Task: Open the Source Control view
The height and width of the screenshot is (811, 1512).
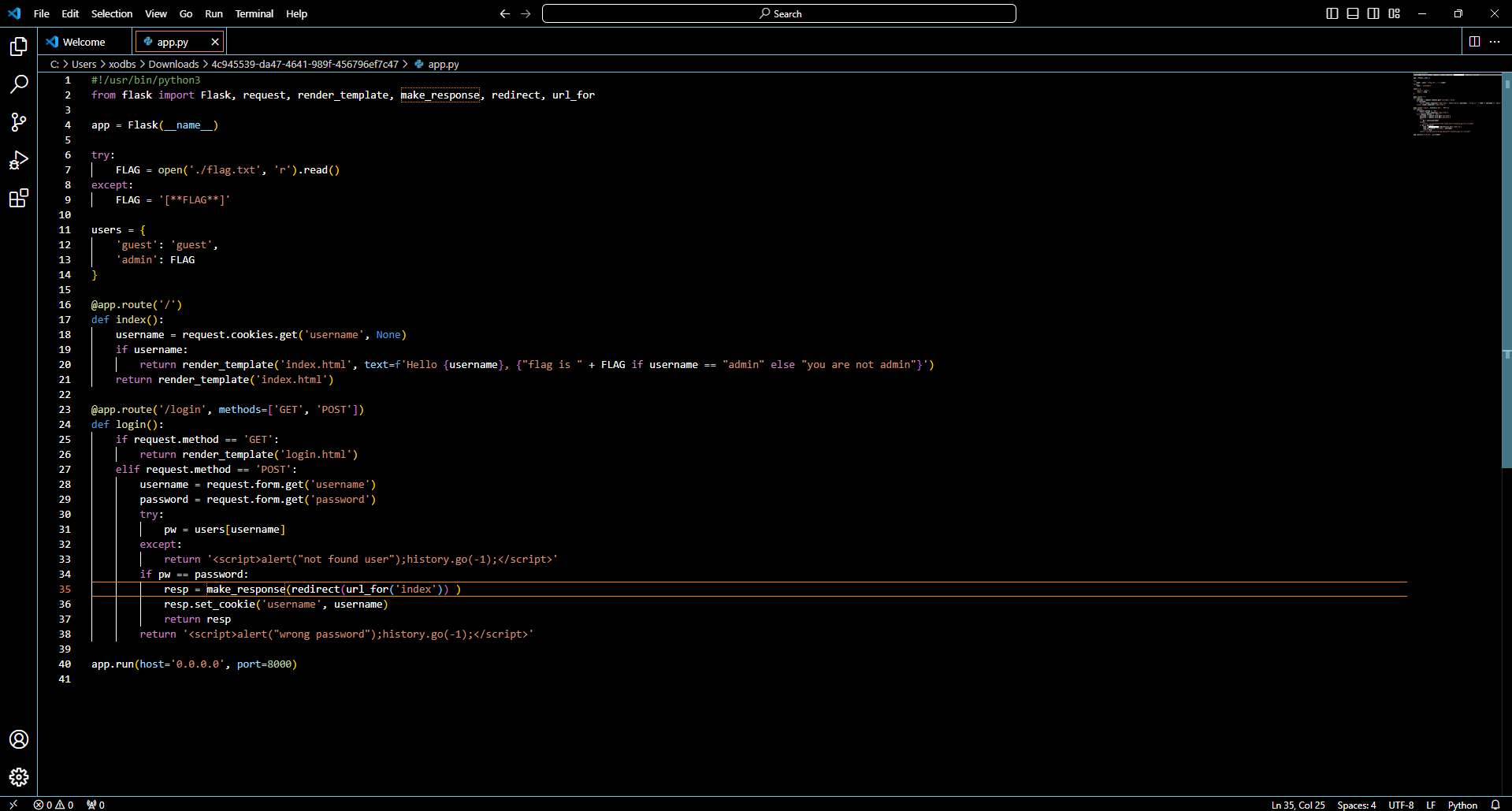Action: [x=19, y=121]
